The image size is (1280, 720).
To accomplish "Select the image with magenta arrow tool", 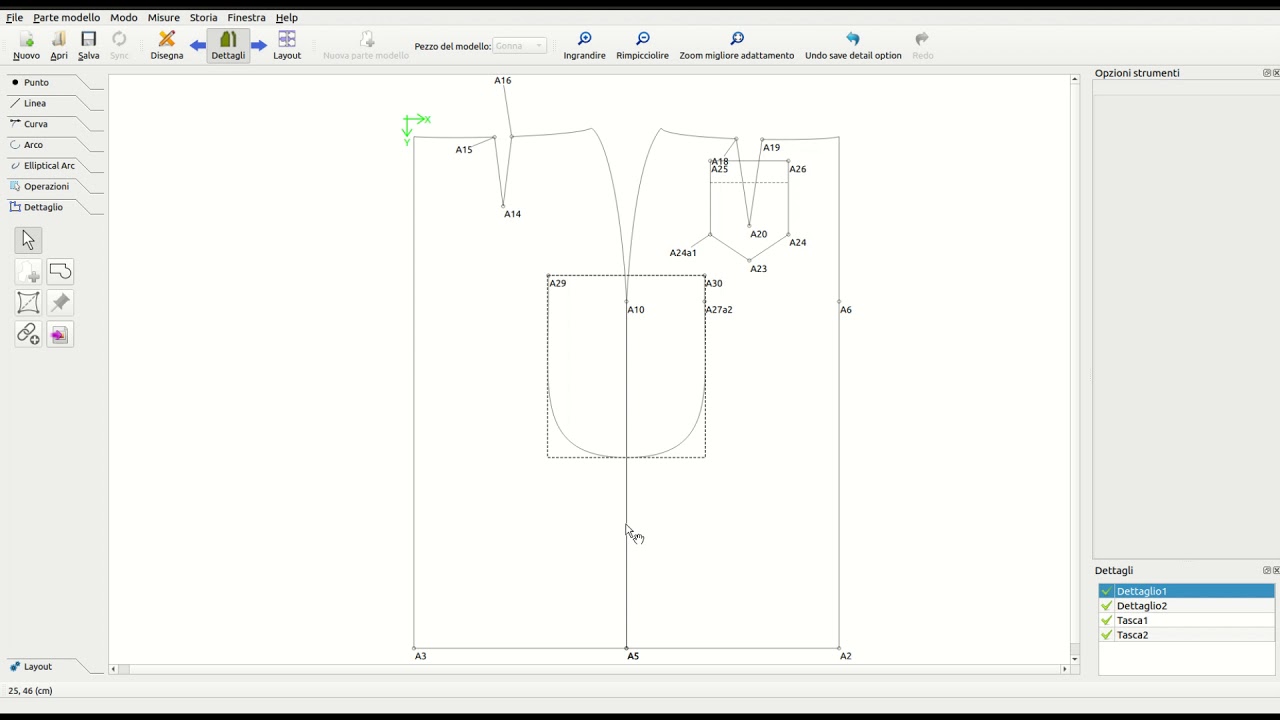I will coord(60,334).
